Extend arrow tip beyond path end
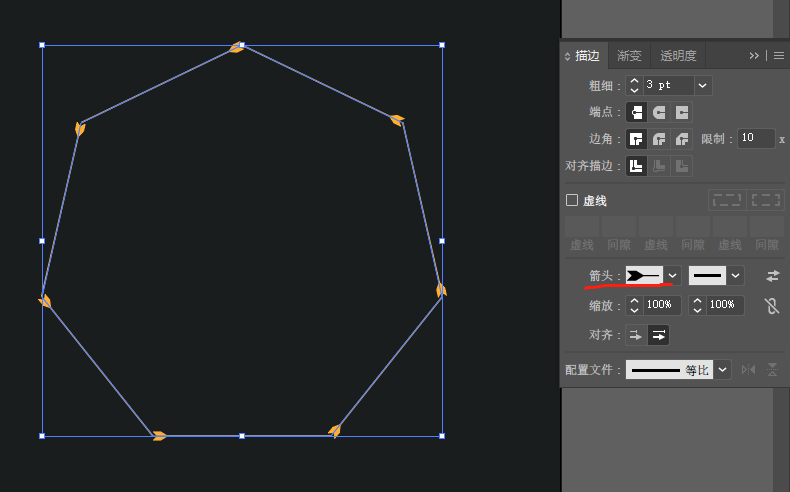Screen dimensions: 790x492 636,335
